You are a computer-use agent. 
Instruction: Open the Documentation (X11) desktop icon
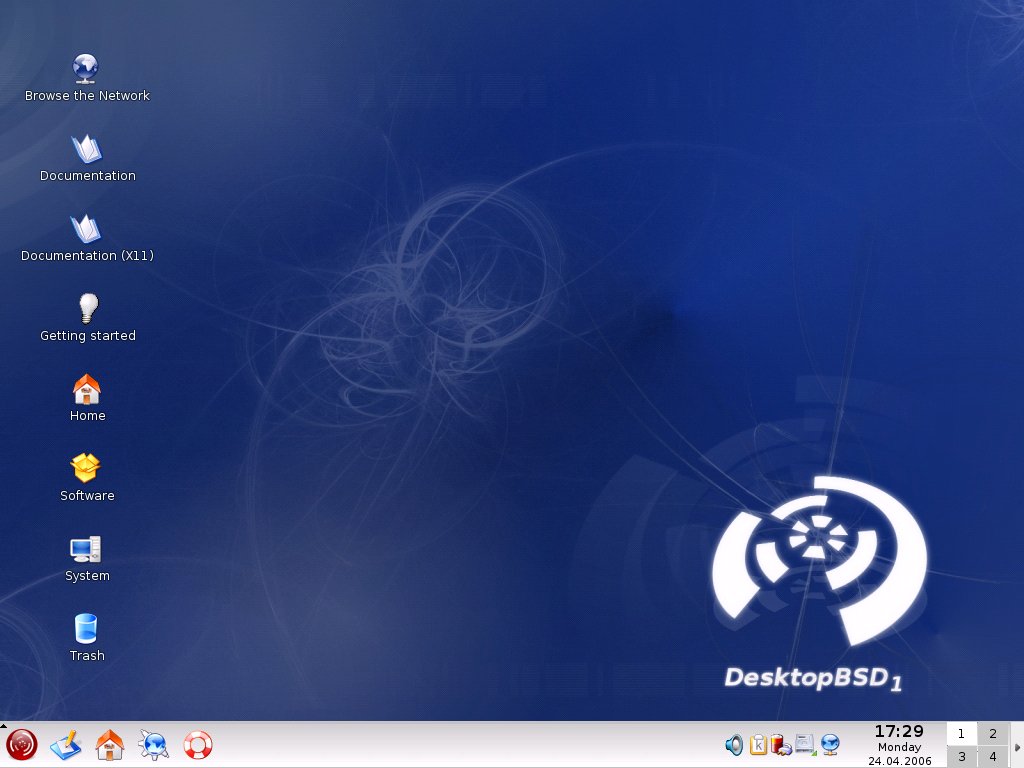coord(87,230)
